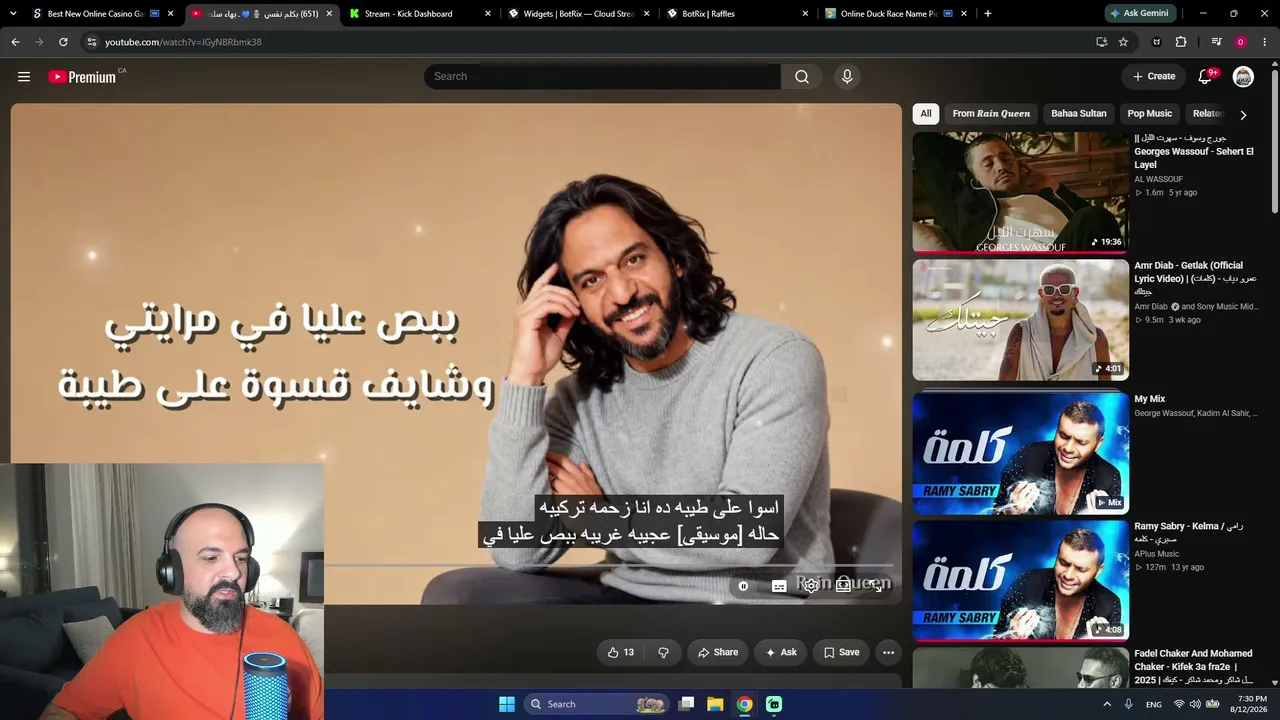1280x720 pixels.
Task: Pause the video in the player
Action: [743, 586]
